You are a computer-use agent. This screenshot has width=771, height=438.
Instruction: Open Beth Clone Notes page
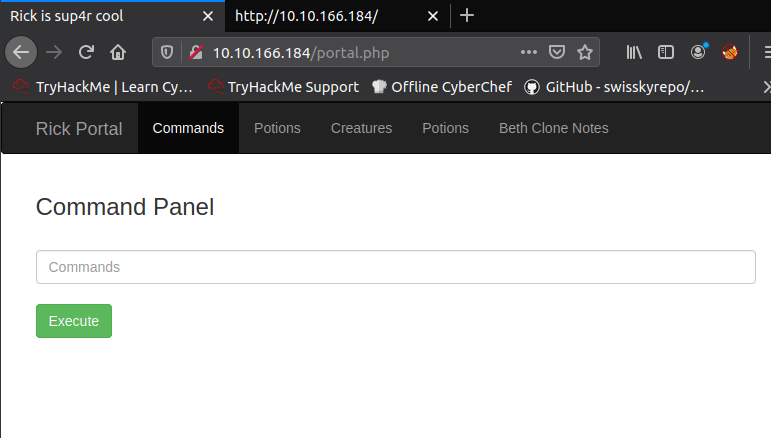553,128
